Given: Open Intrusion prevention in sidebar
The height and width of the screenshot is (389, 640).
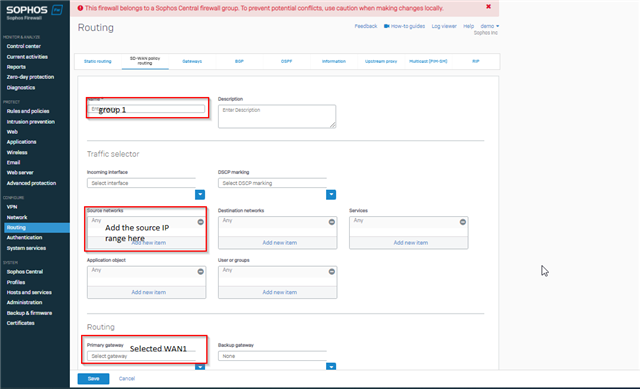Looking at the screenshot, I should [31, 122].
